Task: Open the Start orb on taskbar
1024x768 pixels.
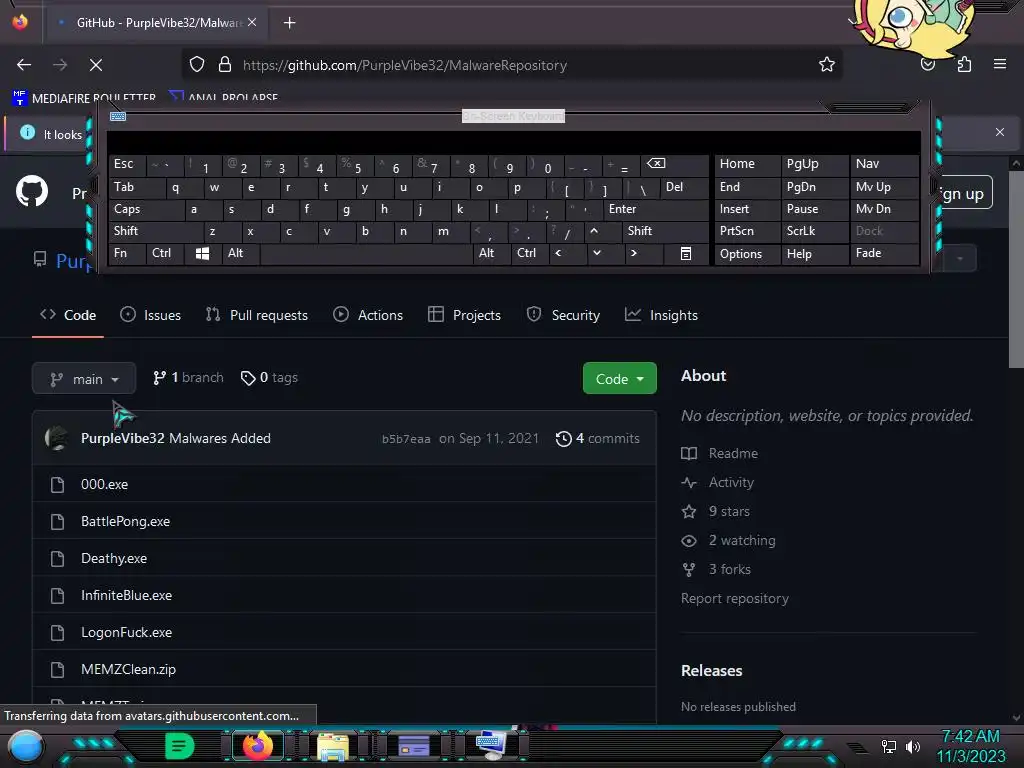Action: click(26, 746)
